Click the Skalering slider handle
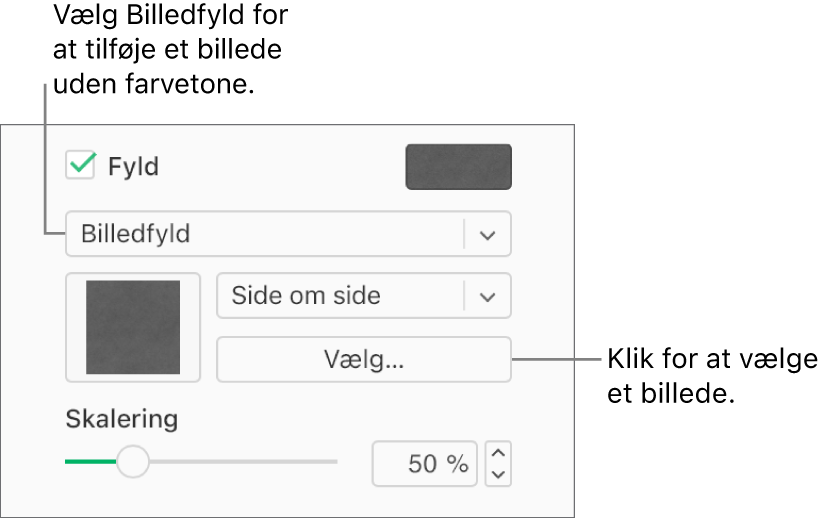827x519 pixels. [x=133, y=461]
